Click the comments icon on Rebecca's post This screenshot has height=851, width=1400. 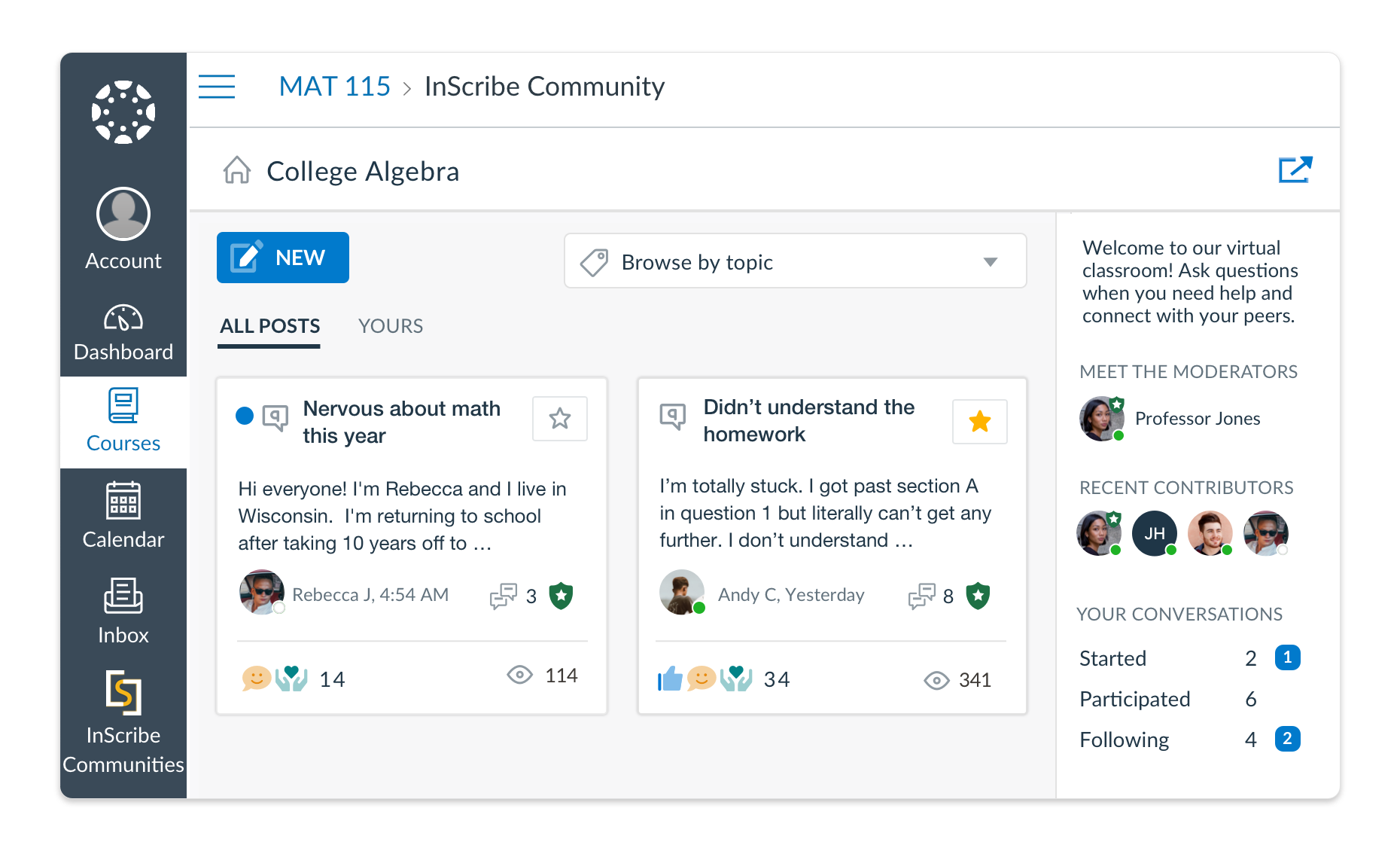[504, 596]
